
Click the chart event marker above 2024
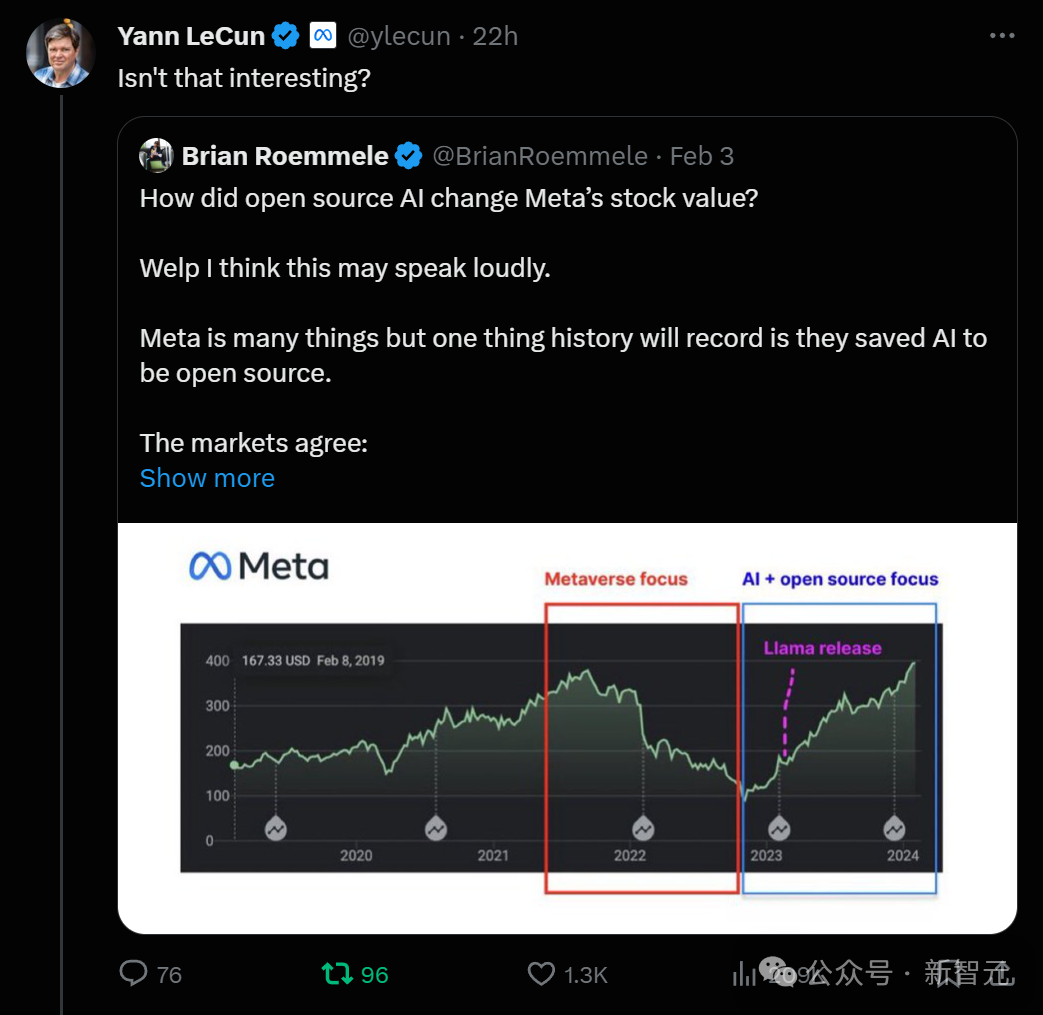click(894, 829)
